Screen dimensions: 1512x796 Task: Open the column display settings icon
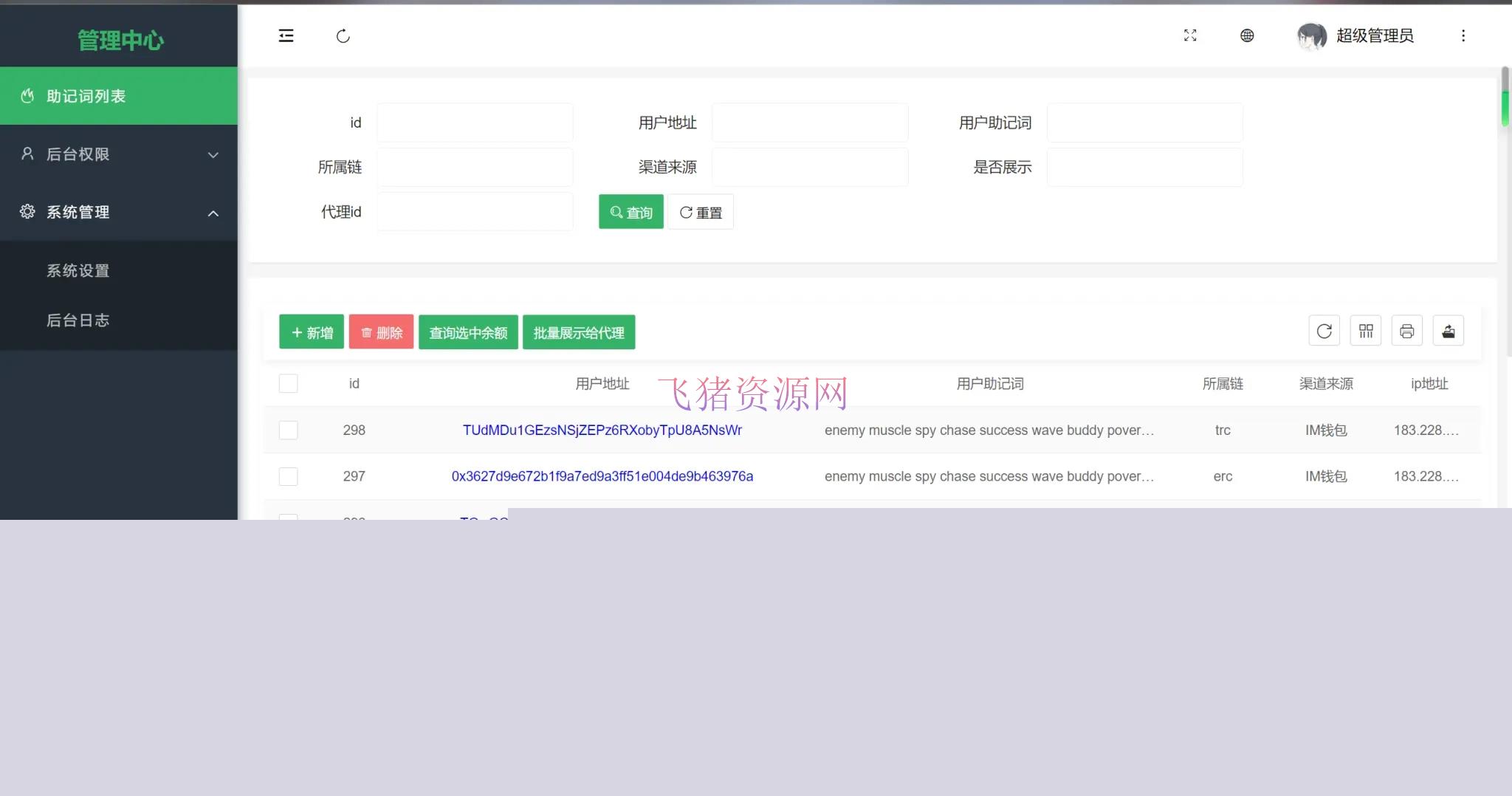1365,331
